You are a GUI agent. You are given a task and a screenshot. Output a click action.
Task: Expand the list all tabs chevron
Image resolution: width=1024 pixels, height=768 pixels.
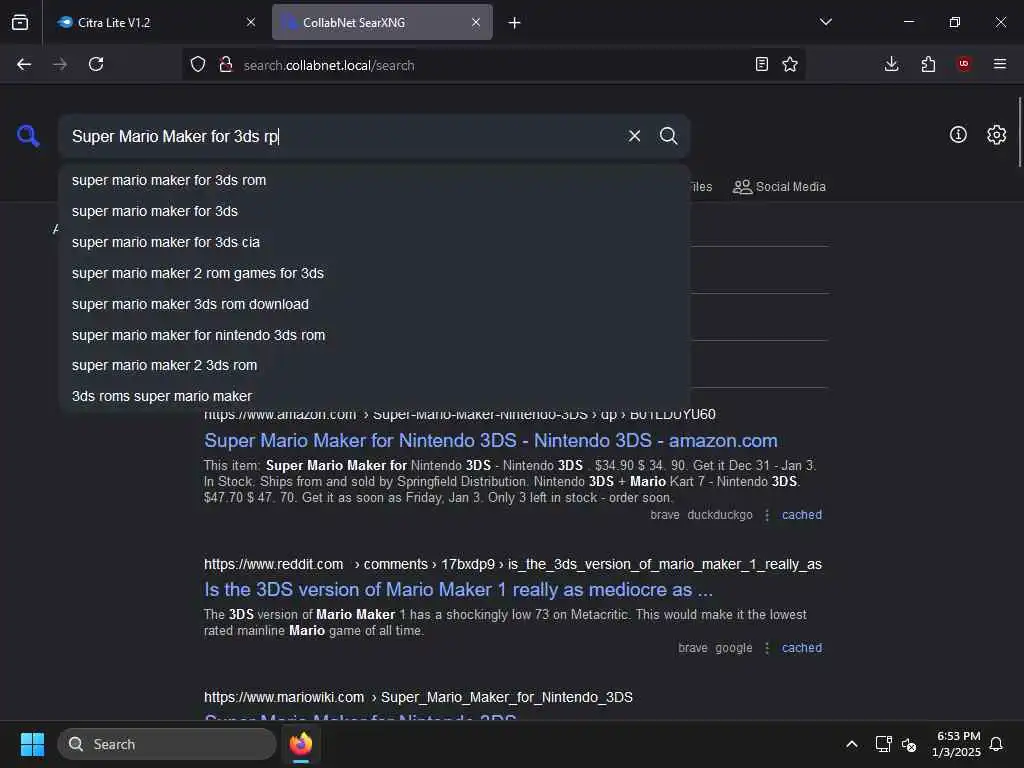coord(826,22)
